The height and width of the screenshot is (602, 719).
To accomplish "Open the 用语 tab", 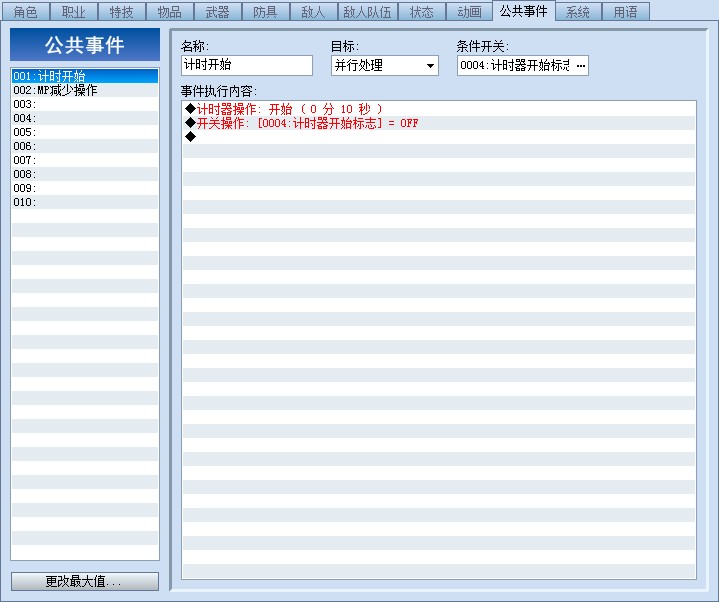I will (x=625, y=11).
